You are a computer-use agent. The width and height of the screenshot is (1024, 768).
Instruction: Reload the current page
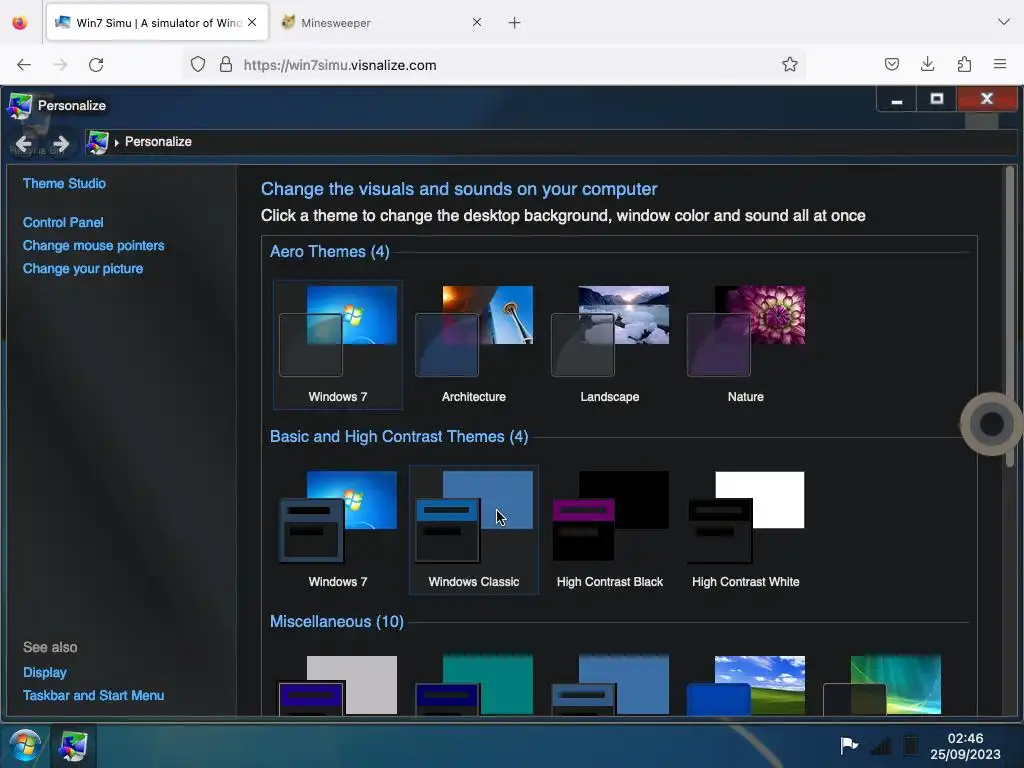click(x=96, y=65)
